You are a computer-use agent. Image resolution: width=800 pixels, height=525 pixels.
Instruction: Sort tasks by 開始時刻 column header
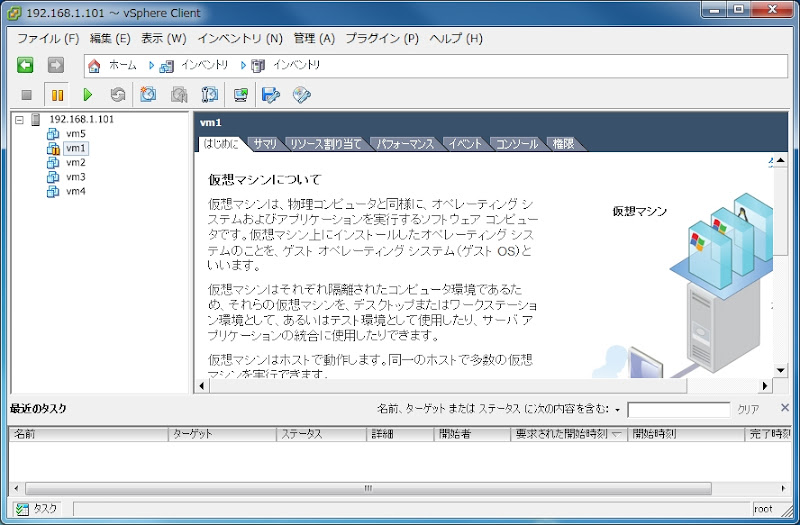click(x=686, y=434)
